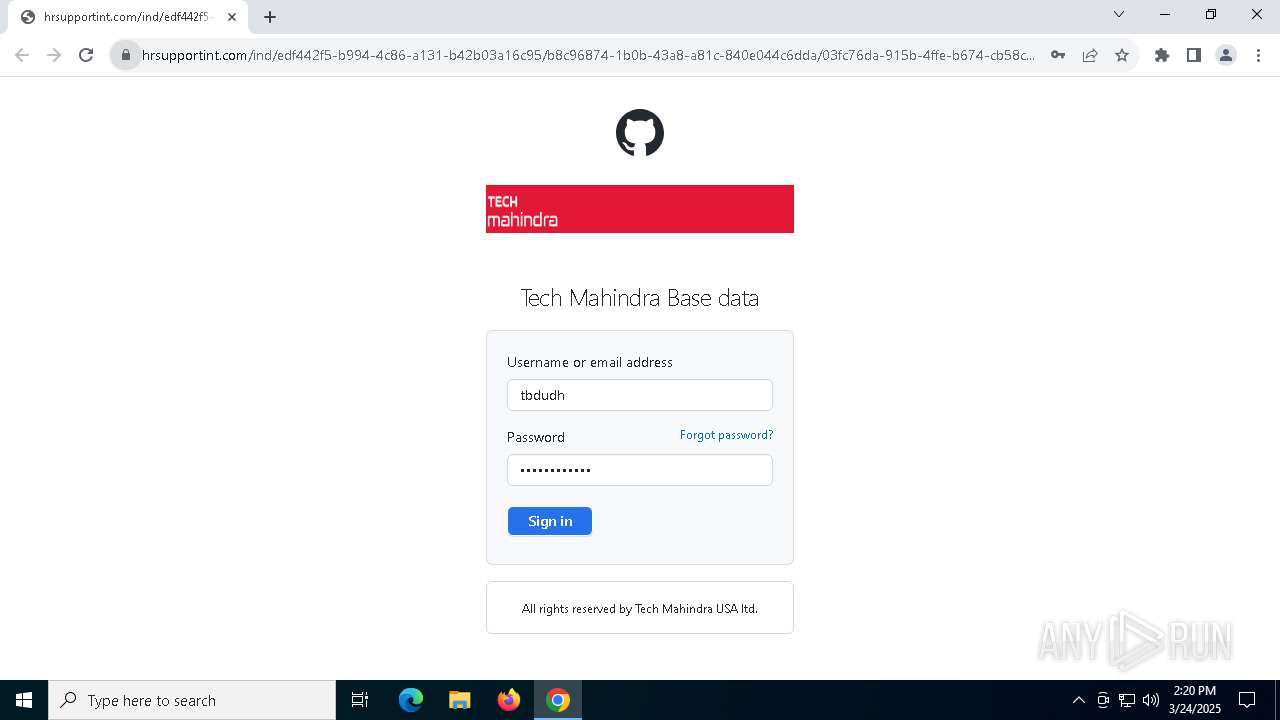Image resolution: width=1280 pixels, height=720 pixels.
Task: Open Task View on the taskbar
Action: click(x=360, y=700)
